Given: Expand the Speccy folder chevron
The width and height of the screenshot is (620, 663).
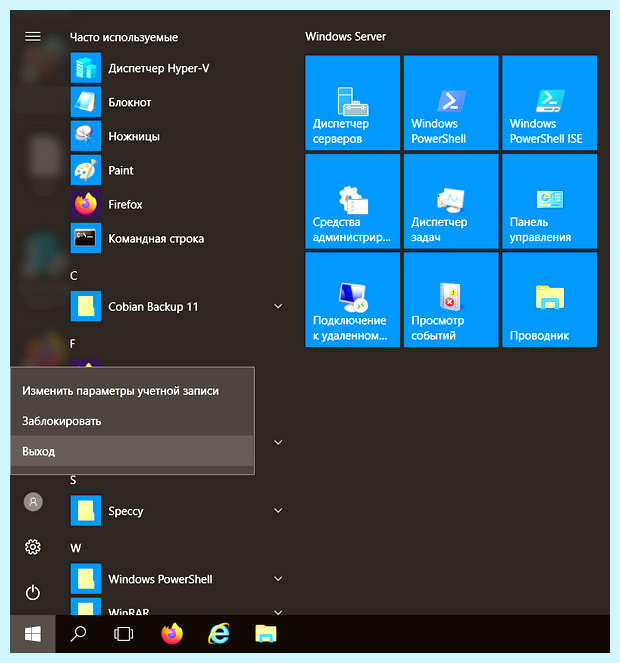Looking at the screenshot, I should (x=278, y=510).
